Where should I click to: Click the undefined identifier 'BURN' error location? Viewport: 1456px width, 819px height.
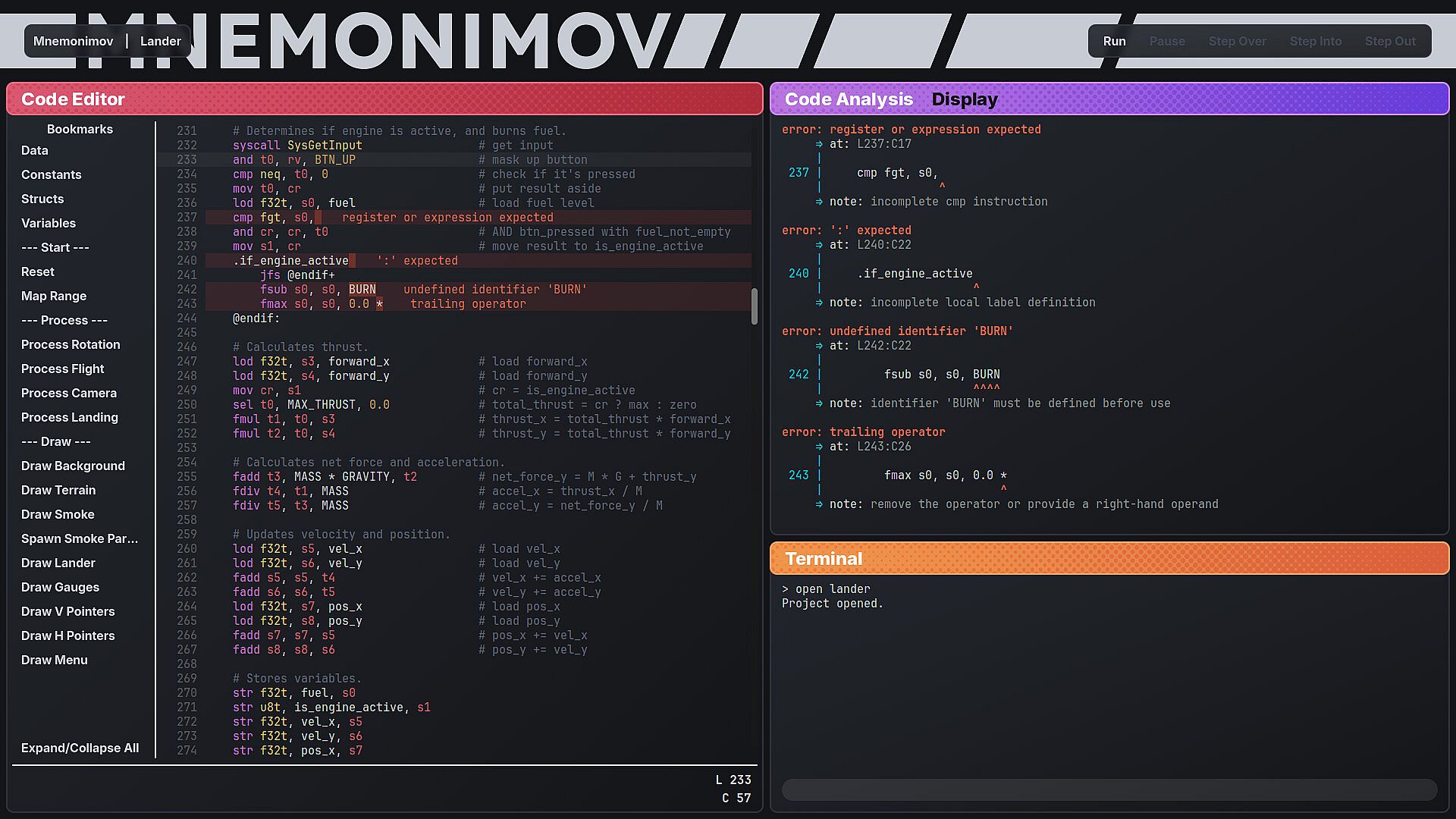(x=884, y=346)
